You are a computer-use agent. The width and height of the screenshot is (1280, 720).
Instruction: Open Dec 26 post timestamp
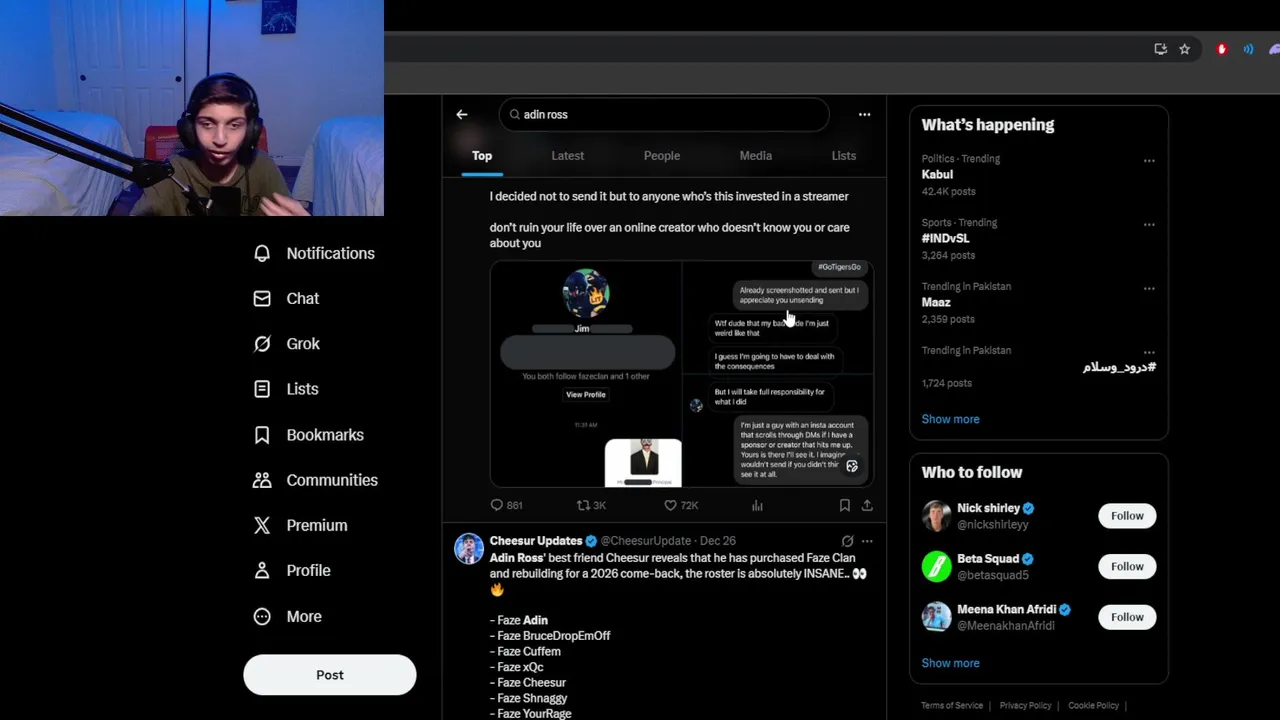point(717,541)
